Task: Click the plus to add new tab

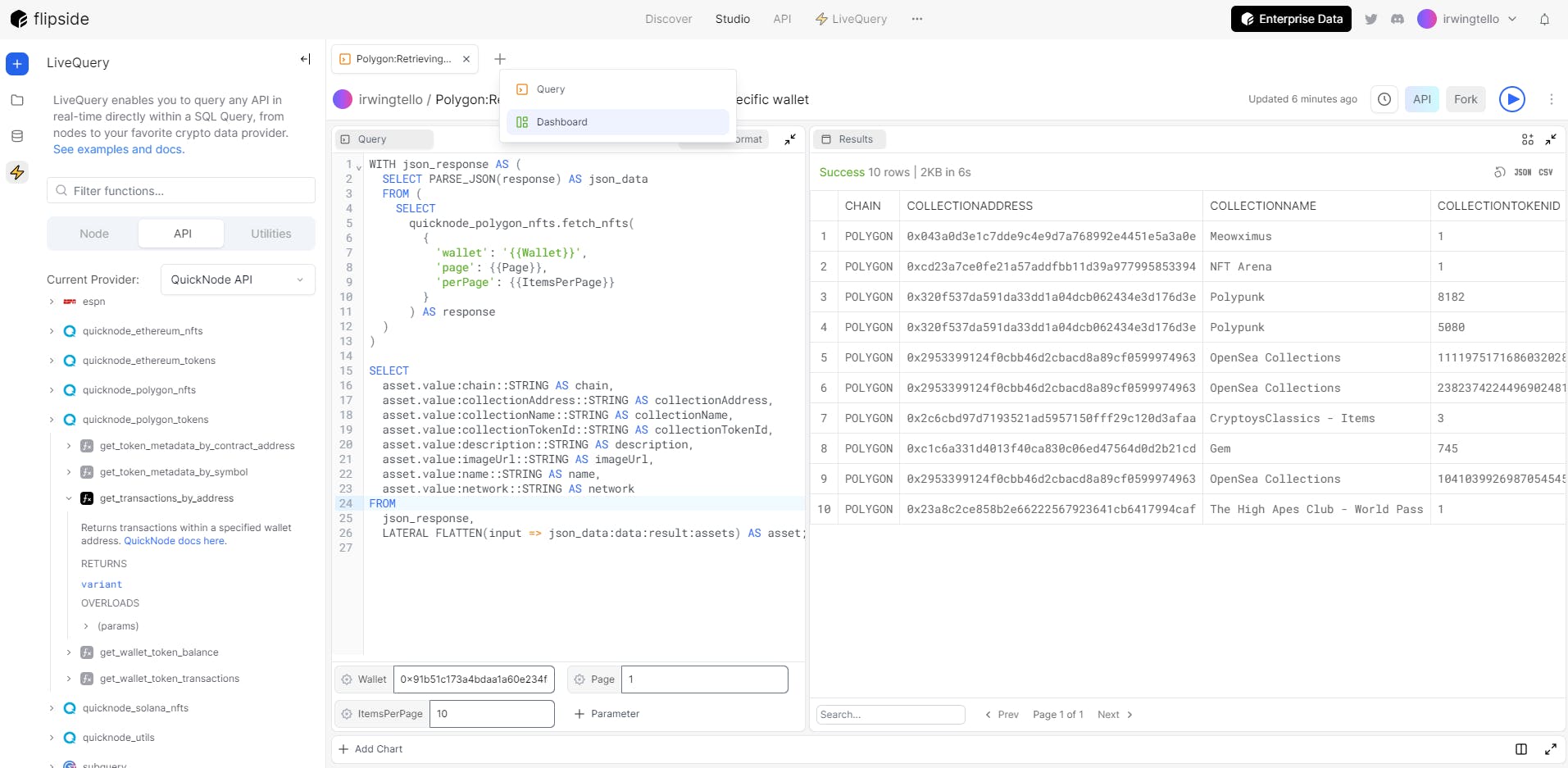Action: [500, 59]
